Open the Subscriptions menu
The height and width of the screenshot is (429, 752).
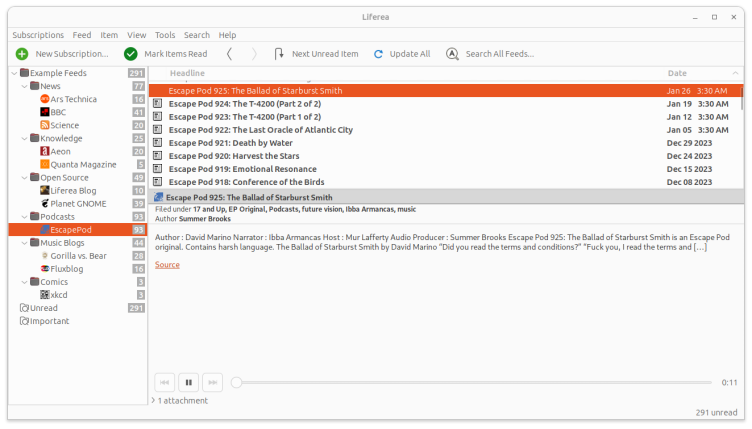tap(38, 35)
